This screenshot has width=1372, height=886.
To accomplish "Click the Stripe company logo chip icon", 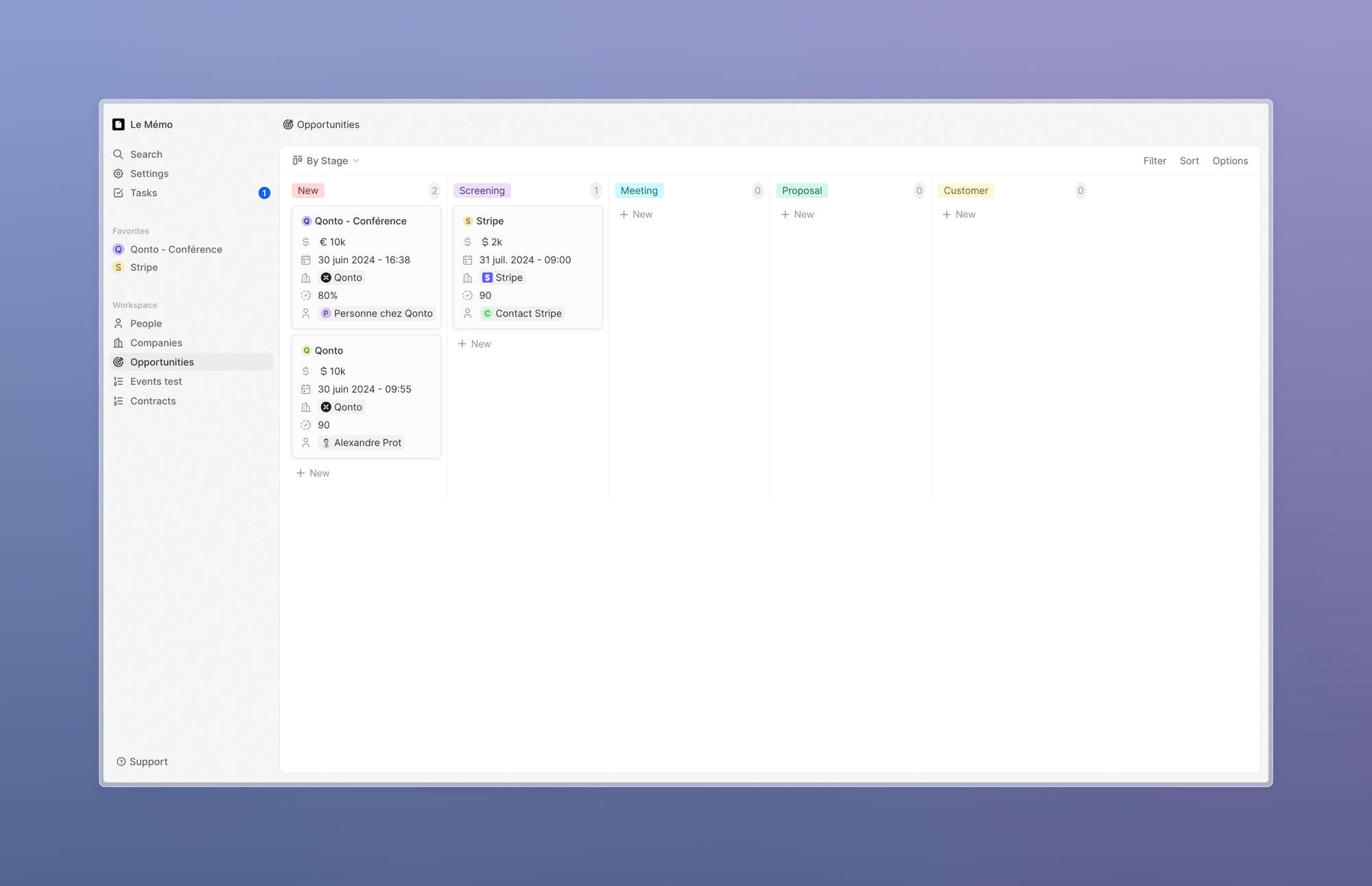I will pyautogui.click(x=487, y=278).
